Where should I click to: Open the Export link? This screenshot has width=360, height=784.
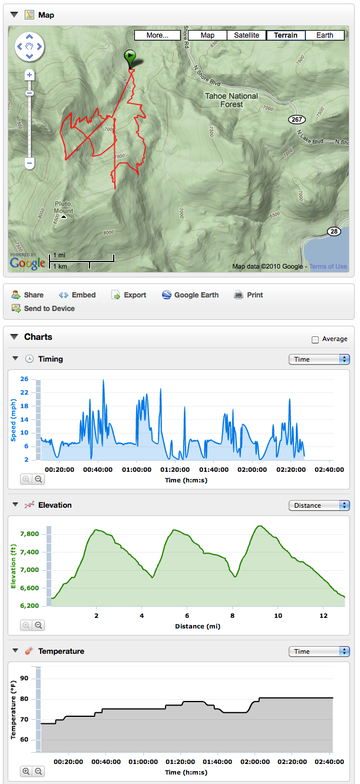point(135,295)
